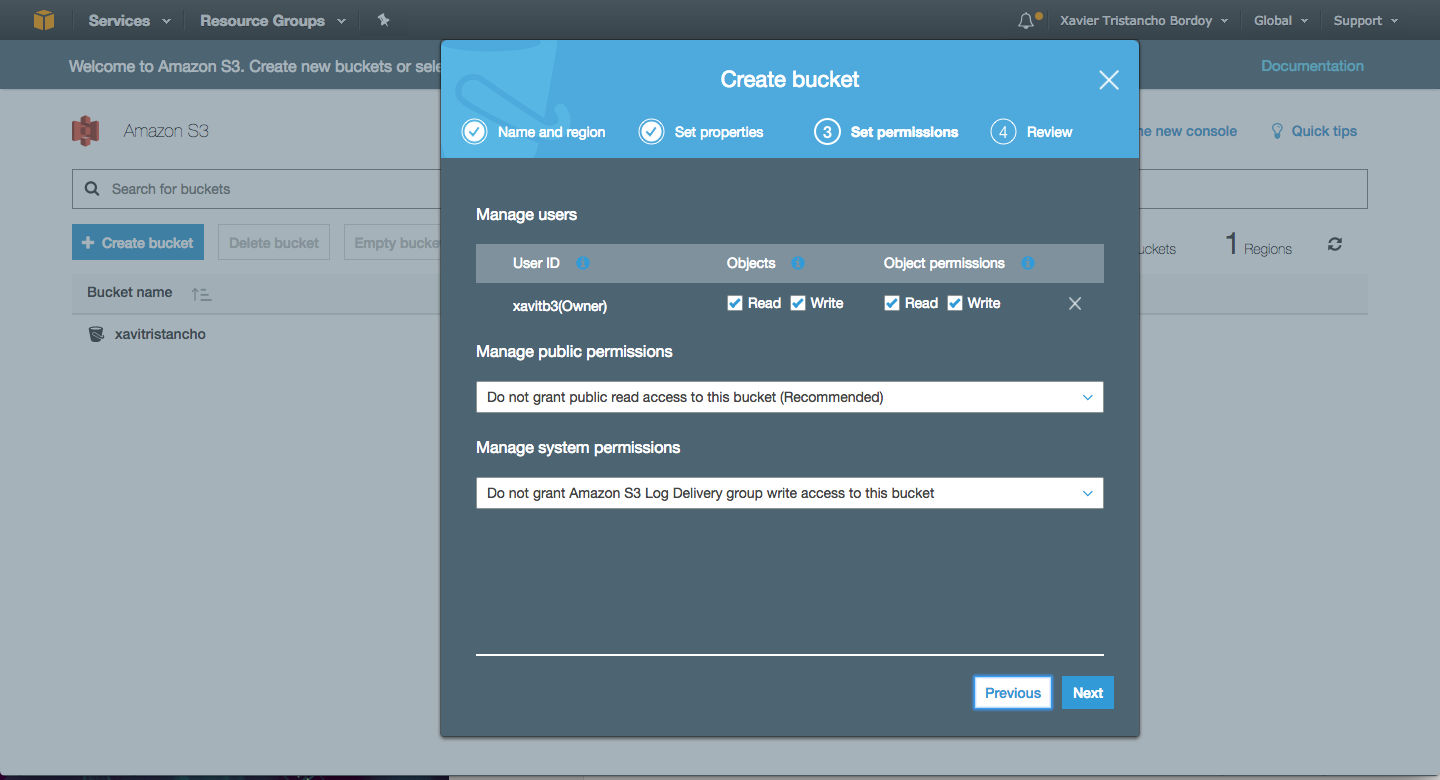
Task: Jump to the Review step
Action: click(1049, 132)
